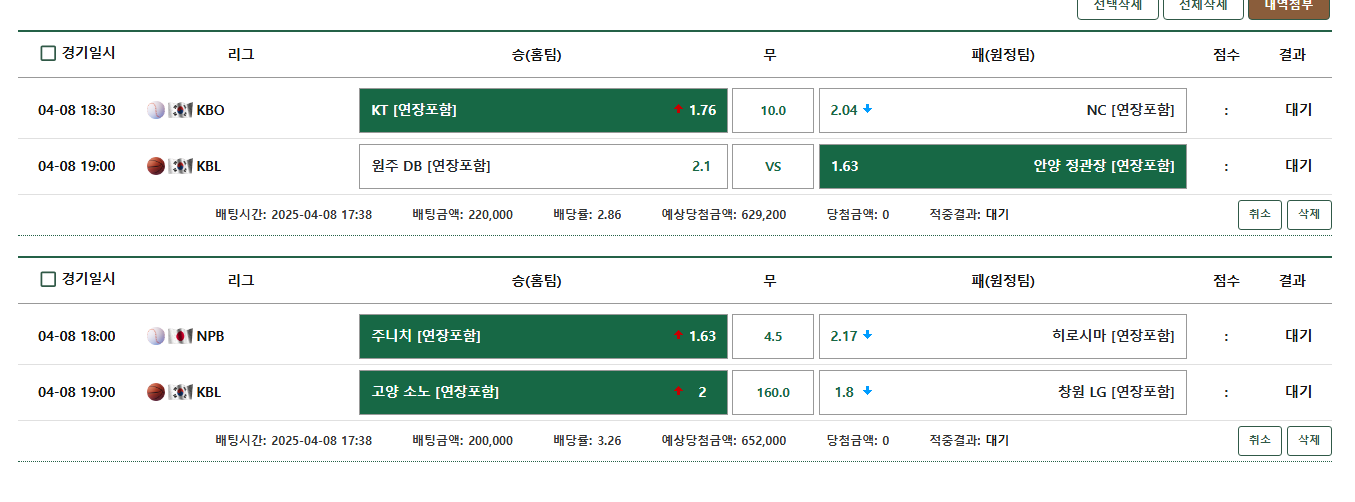Select 원주 DB home team bet cell
This screenshot has width=1355, height=502.
[x=543, y=166]
